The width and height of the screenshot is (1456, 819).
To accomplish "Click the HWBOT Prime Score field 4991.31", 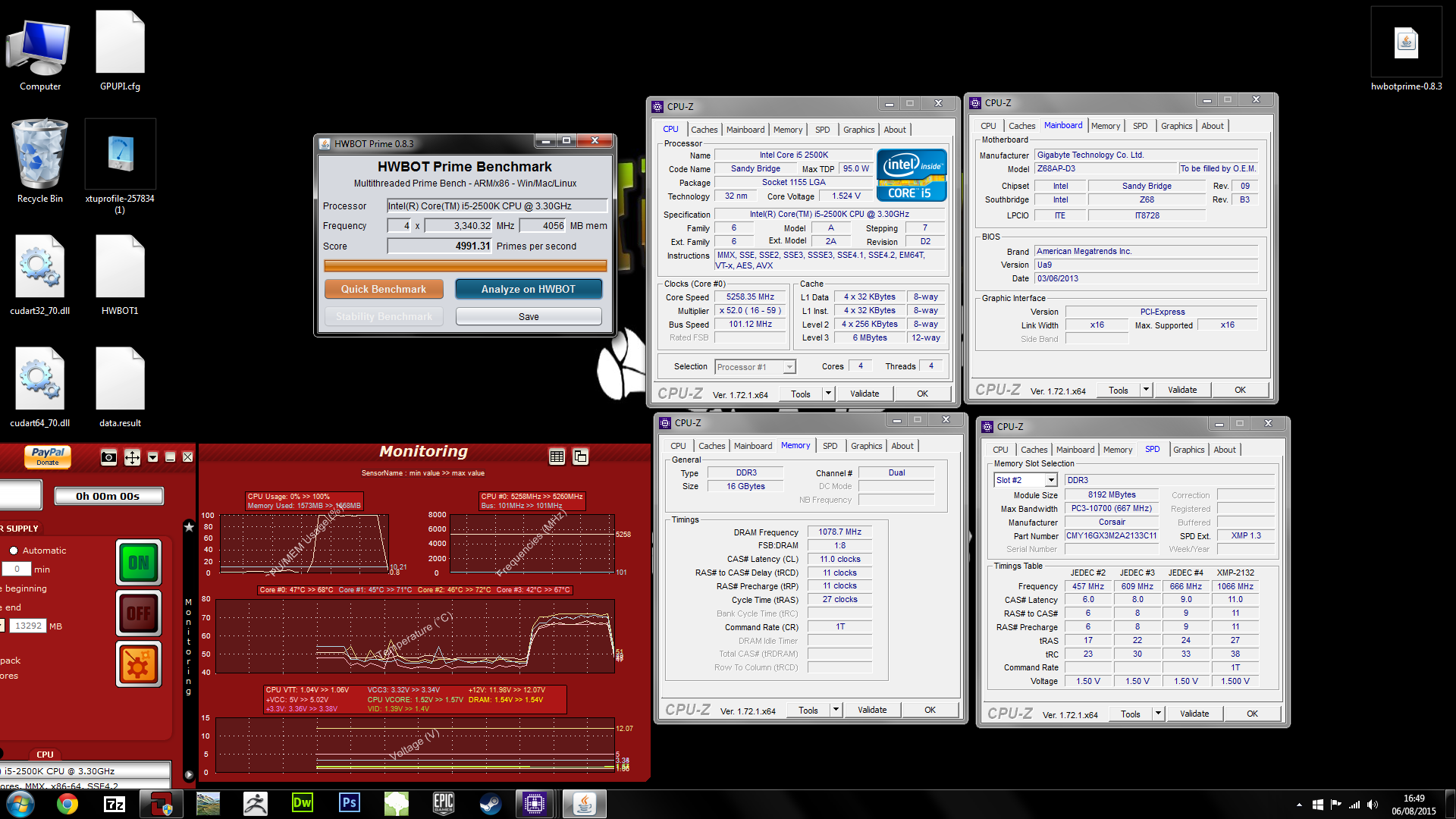I will pyautogui.click(x=440, y=246).
